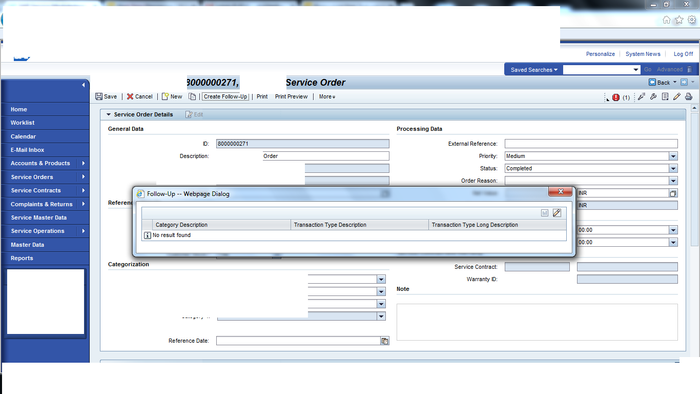Click the delete saved search trash icon

tap(689, 70)
